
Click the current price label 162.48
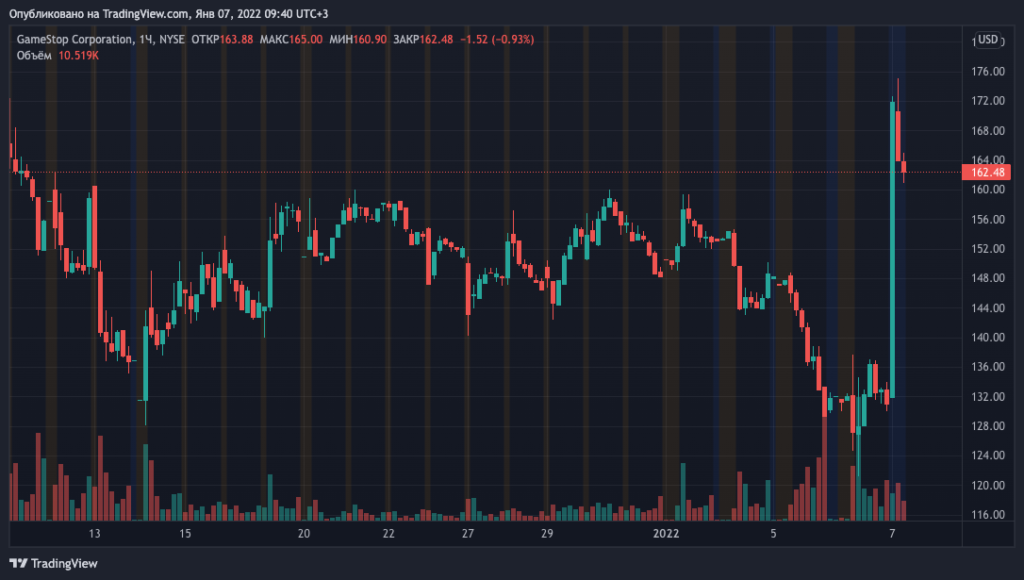pyautogui.click(x=986, y=172)
